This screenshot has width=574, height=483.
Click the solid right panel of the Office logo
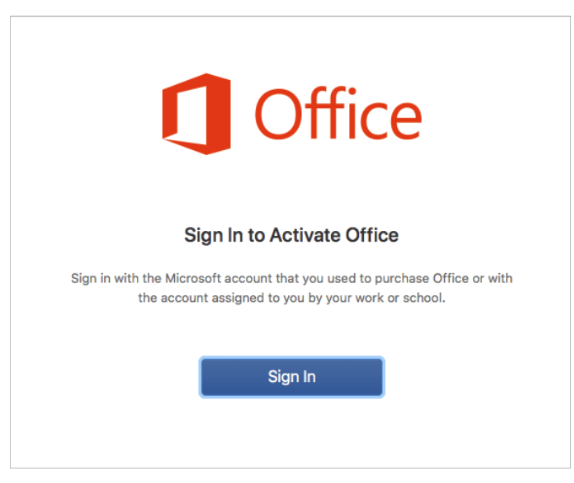point(219,114)
